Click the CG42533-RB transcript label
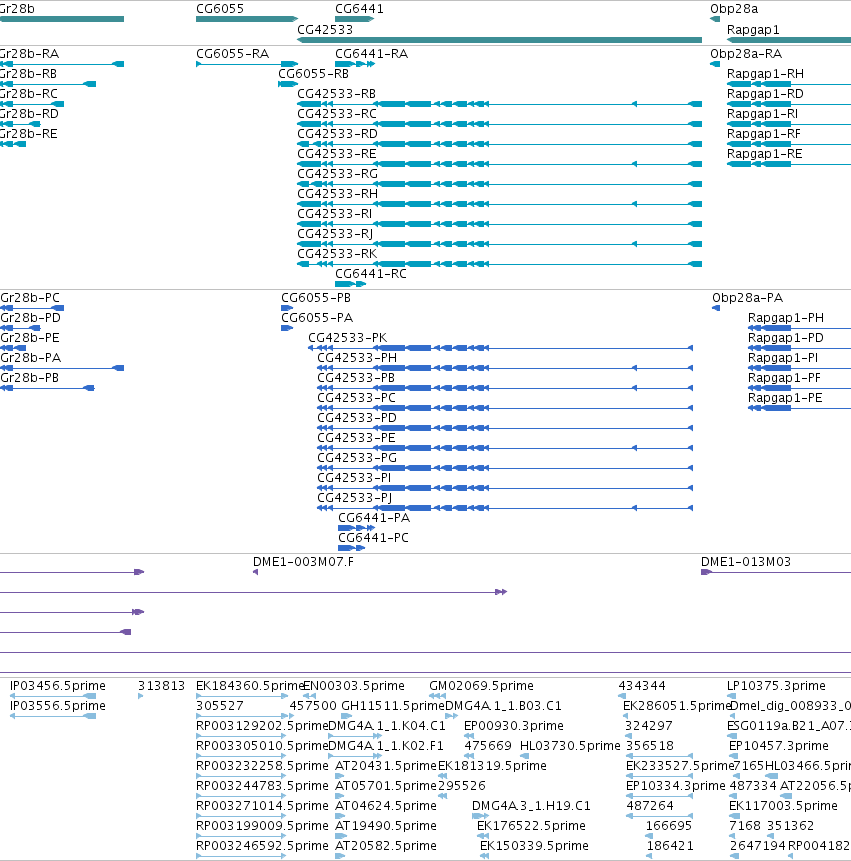Viewport: 851px width, 861px height. [x=336, y=94]
